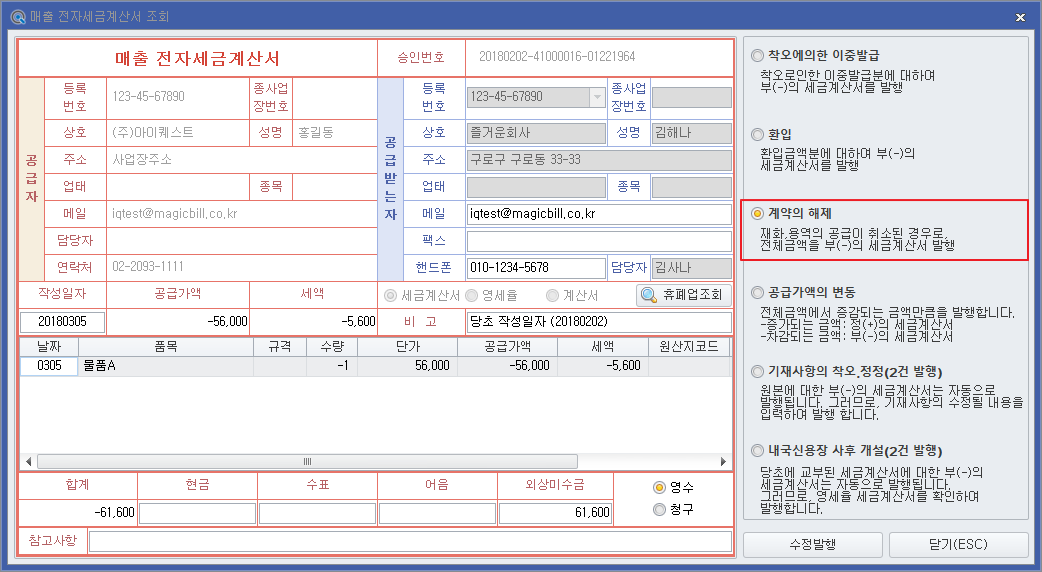
Task: Click the right scroll arrow of item grid
Action: pyautogui.click(x=723, y=462)
